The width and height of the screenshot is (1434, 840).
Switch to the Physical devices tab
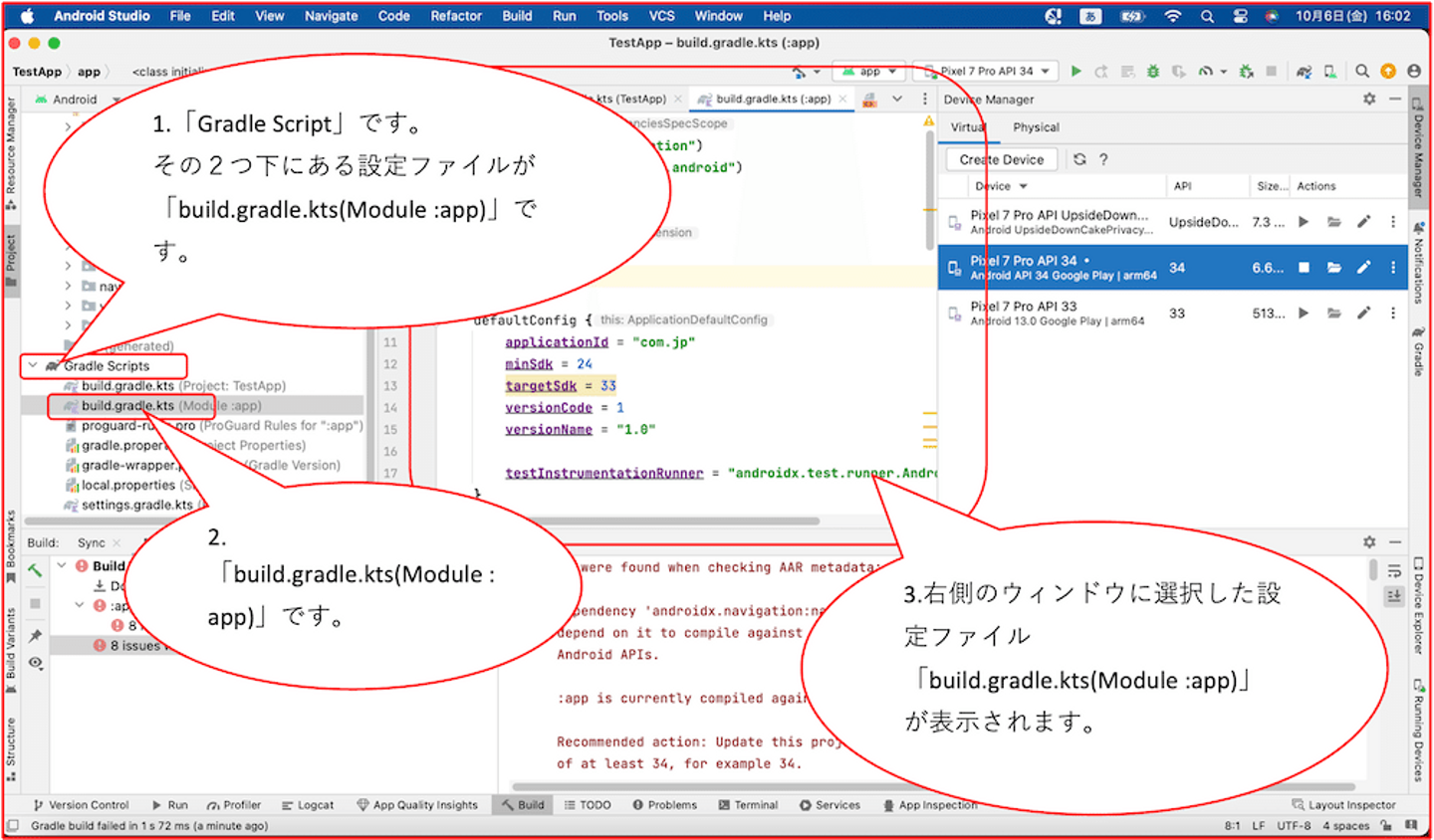click(1036, 127)
